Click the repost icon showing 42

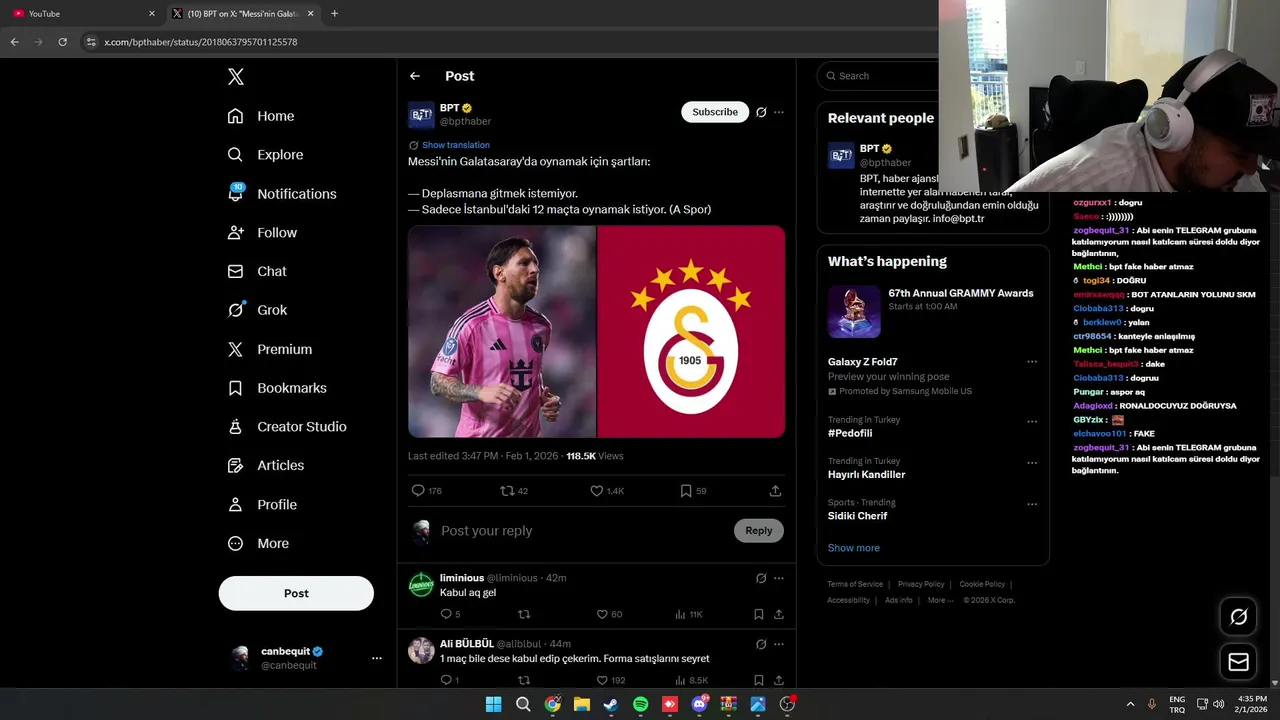click(507, 491)
